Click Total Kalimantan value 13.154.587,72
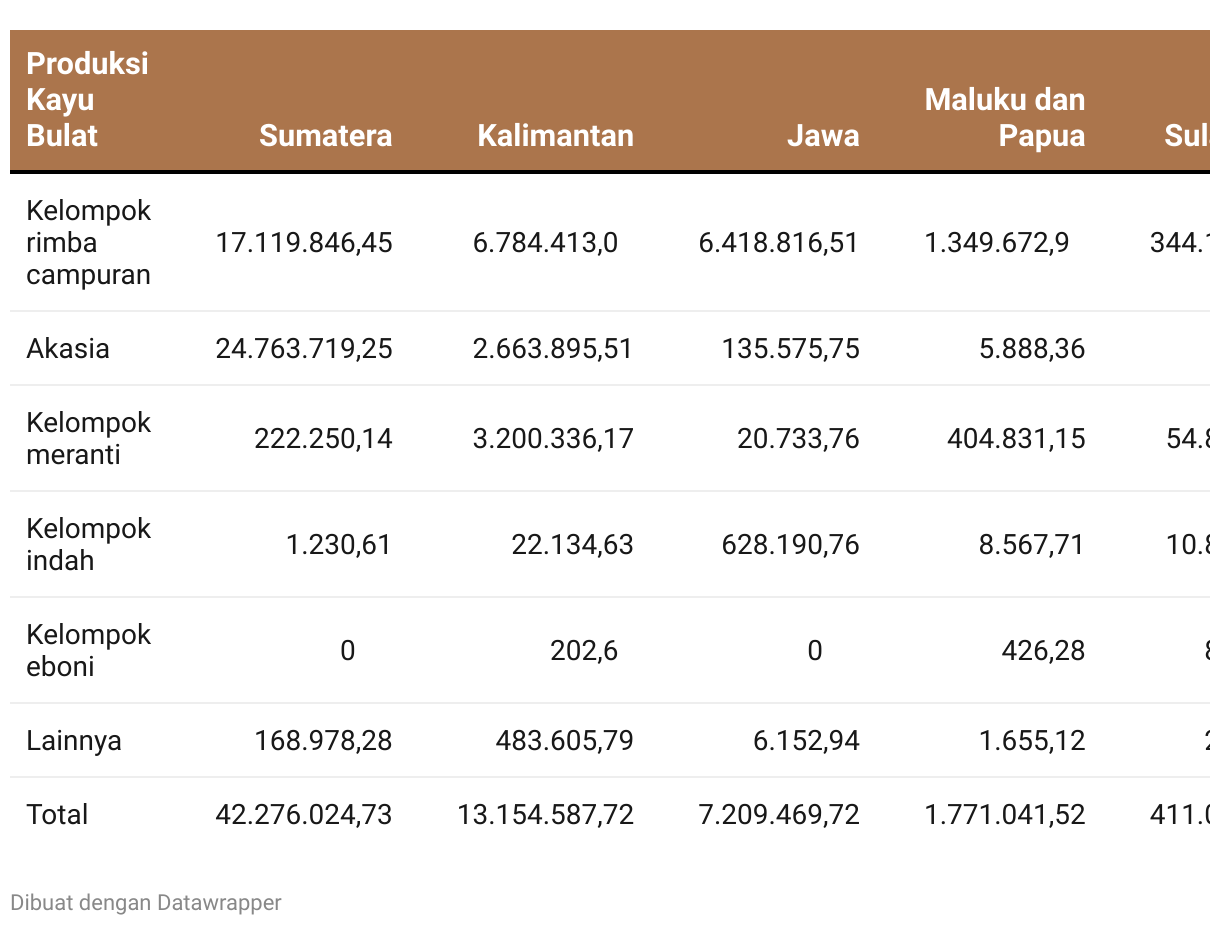This screenshot has width=1220, height=926. click(545, 815)
